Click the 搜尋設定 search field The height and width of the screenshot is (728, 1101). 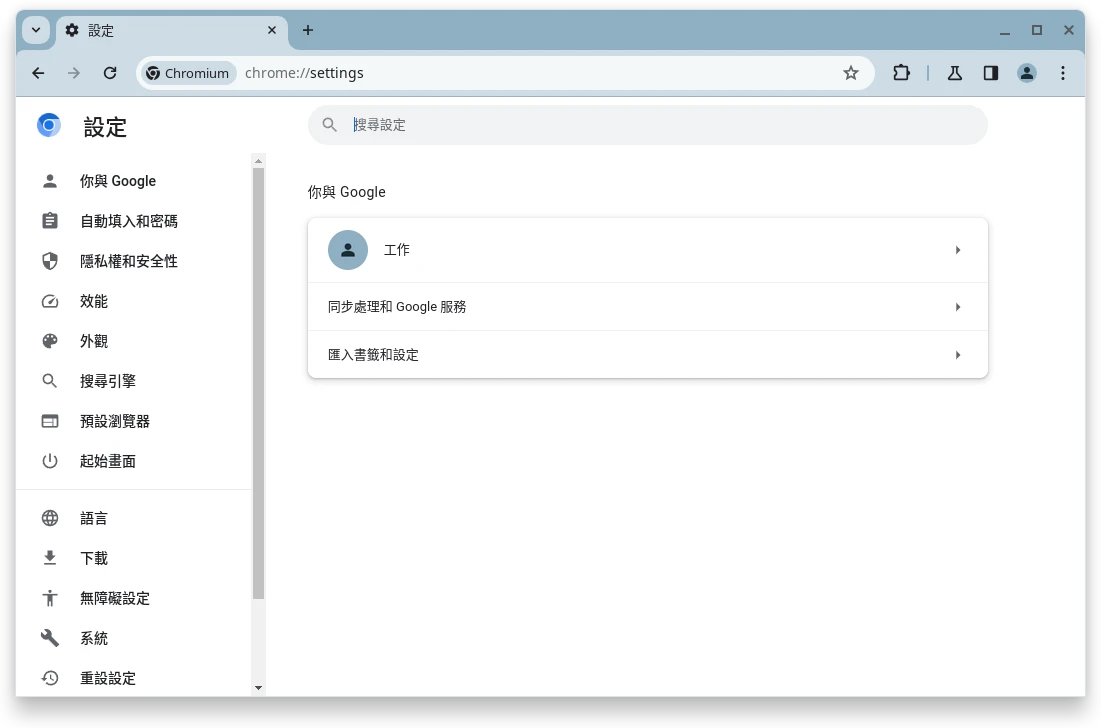coord(660,125)
